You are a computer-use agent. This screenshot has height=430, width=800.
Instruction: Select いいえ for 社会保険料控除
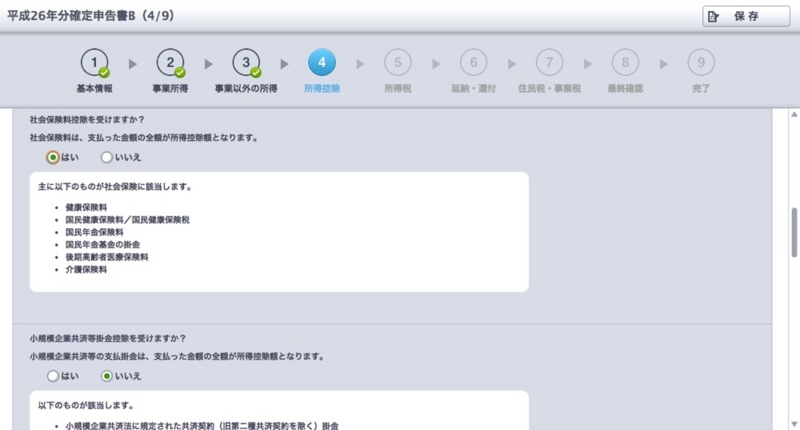click(106, 157)
